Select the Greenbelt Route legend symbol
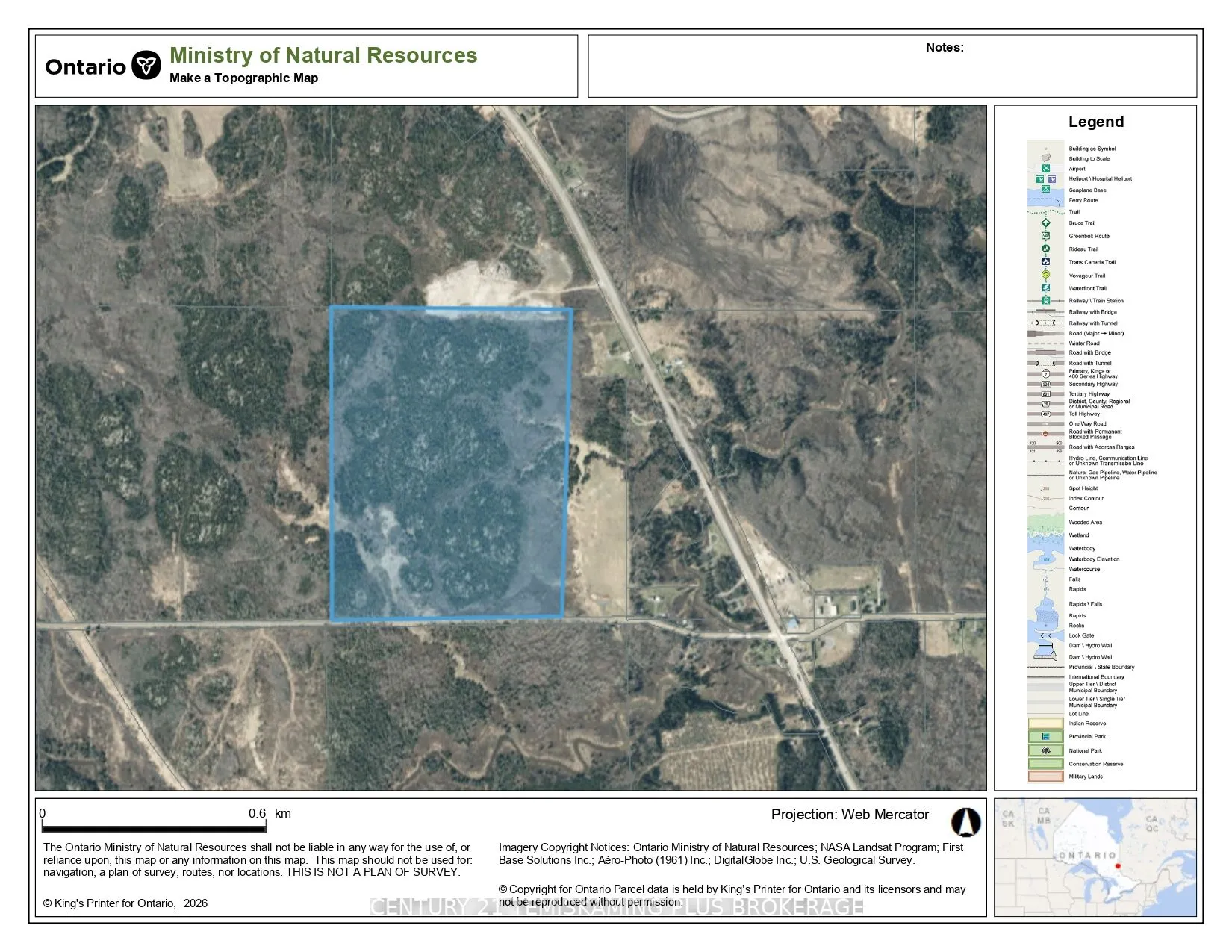 pyautogui.click(x=1046, y=236)
